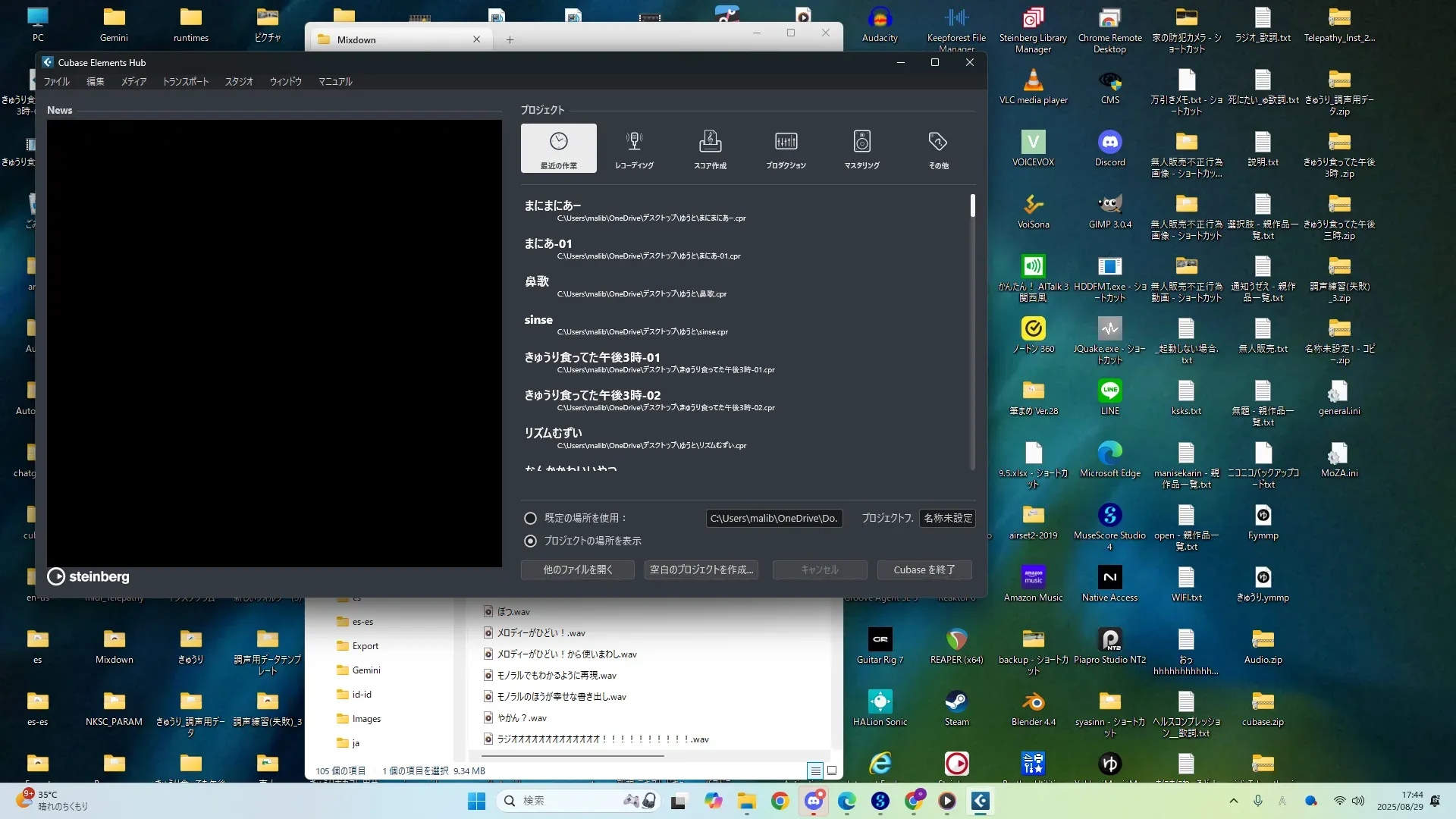The image size is (1456, 819).
Task: Select the その他 category icon
Action: (x=938, y=148)
